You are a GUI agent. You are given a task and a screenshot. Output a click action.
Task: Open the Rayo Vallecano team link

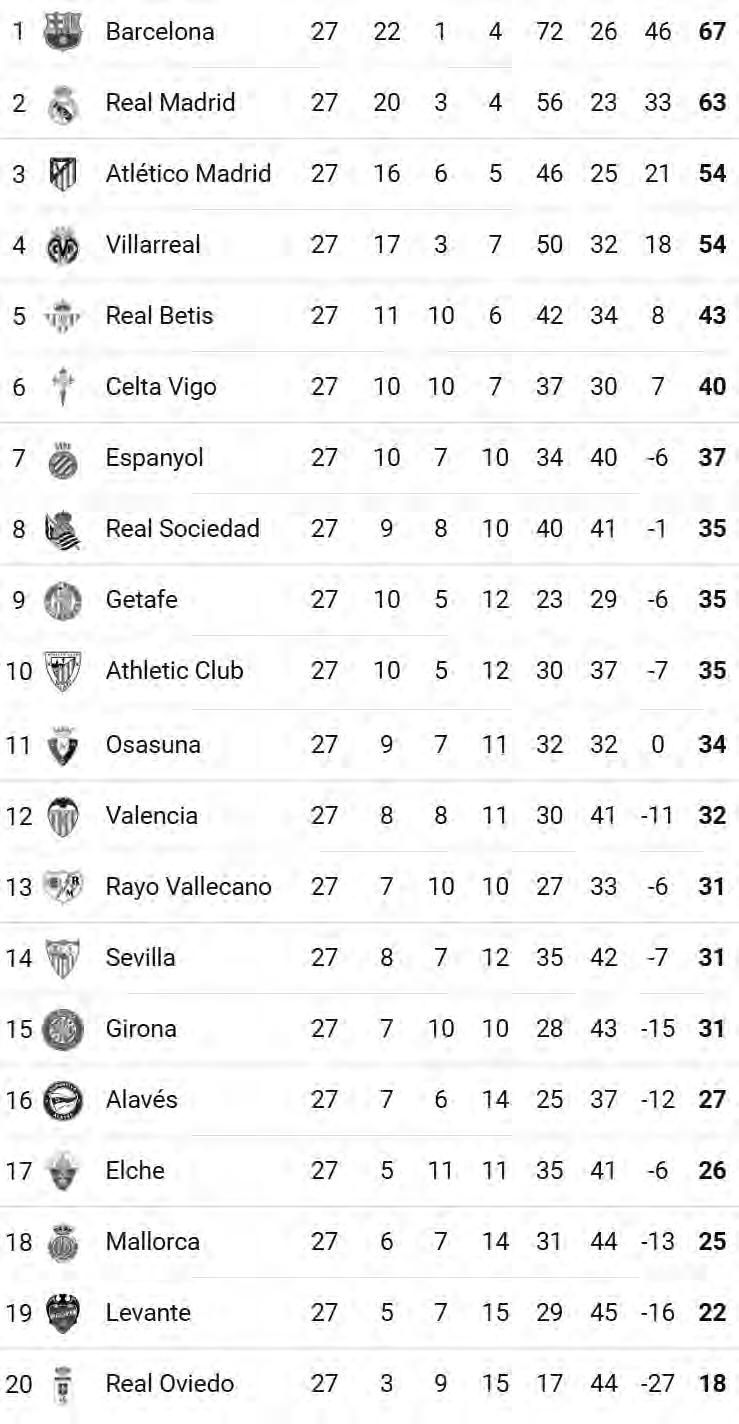[189, 887]
